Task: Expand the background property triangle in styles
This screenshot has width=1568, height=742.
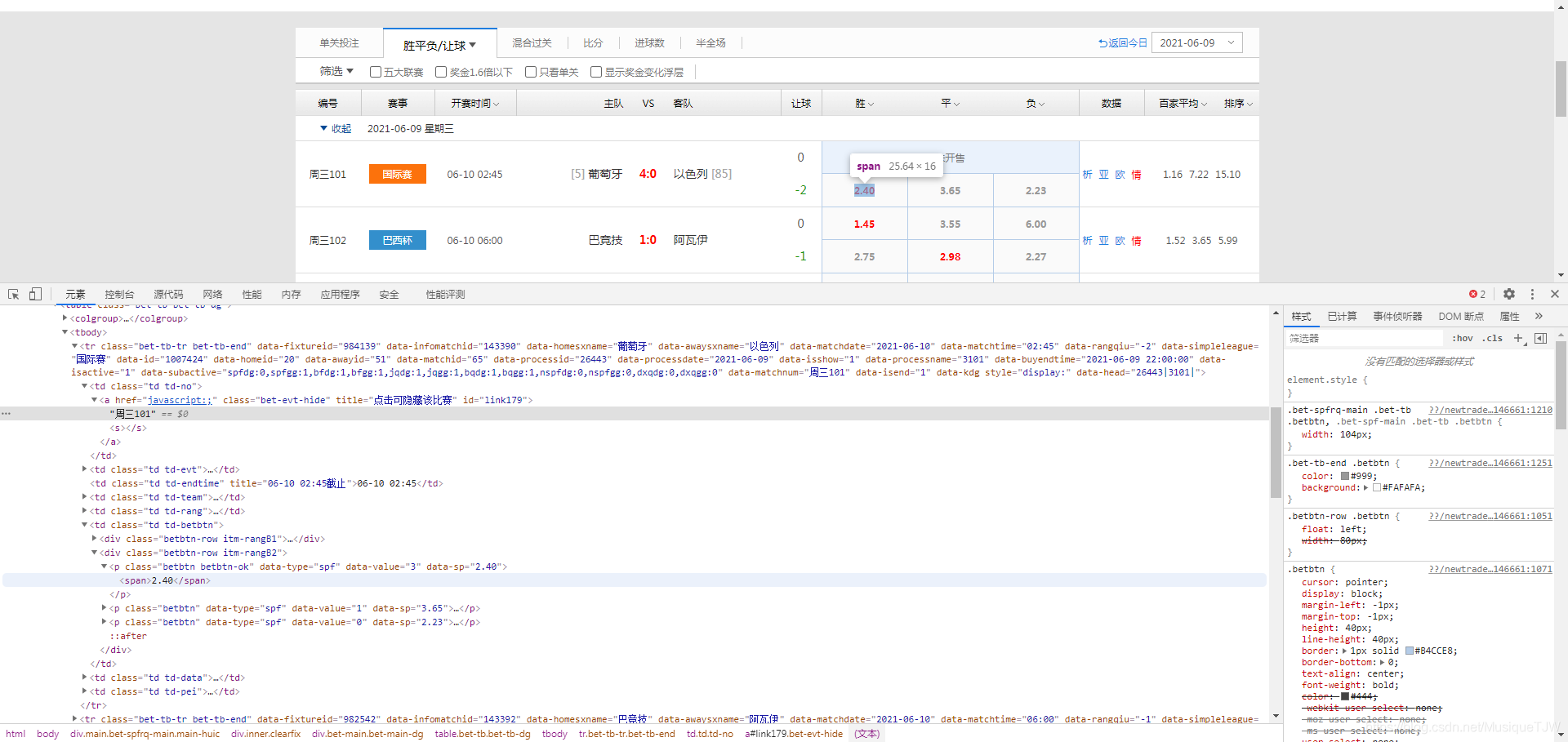Action: pyautogui.click(x=1366, y=487)
